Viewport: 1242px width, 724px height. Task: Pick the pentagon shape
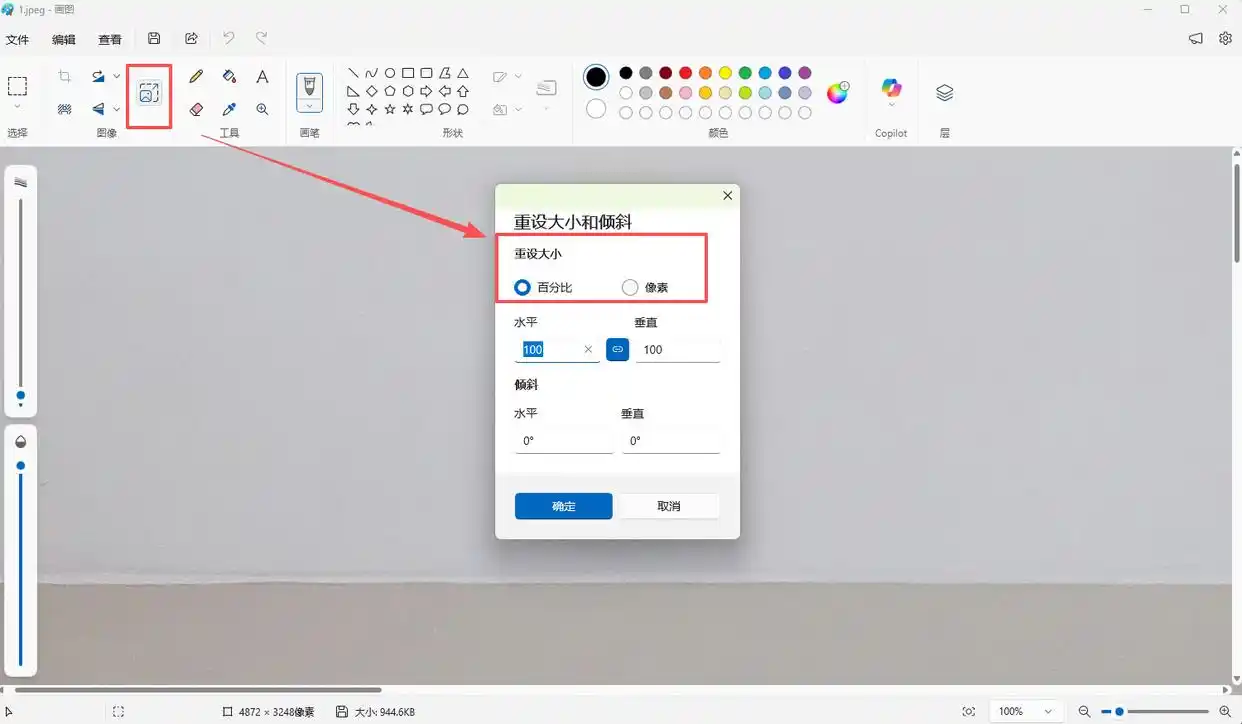click(x=390, y=91)
